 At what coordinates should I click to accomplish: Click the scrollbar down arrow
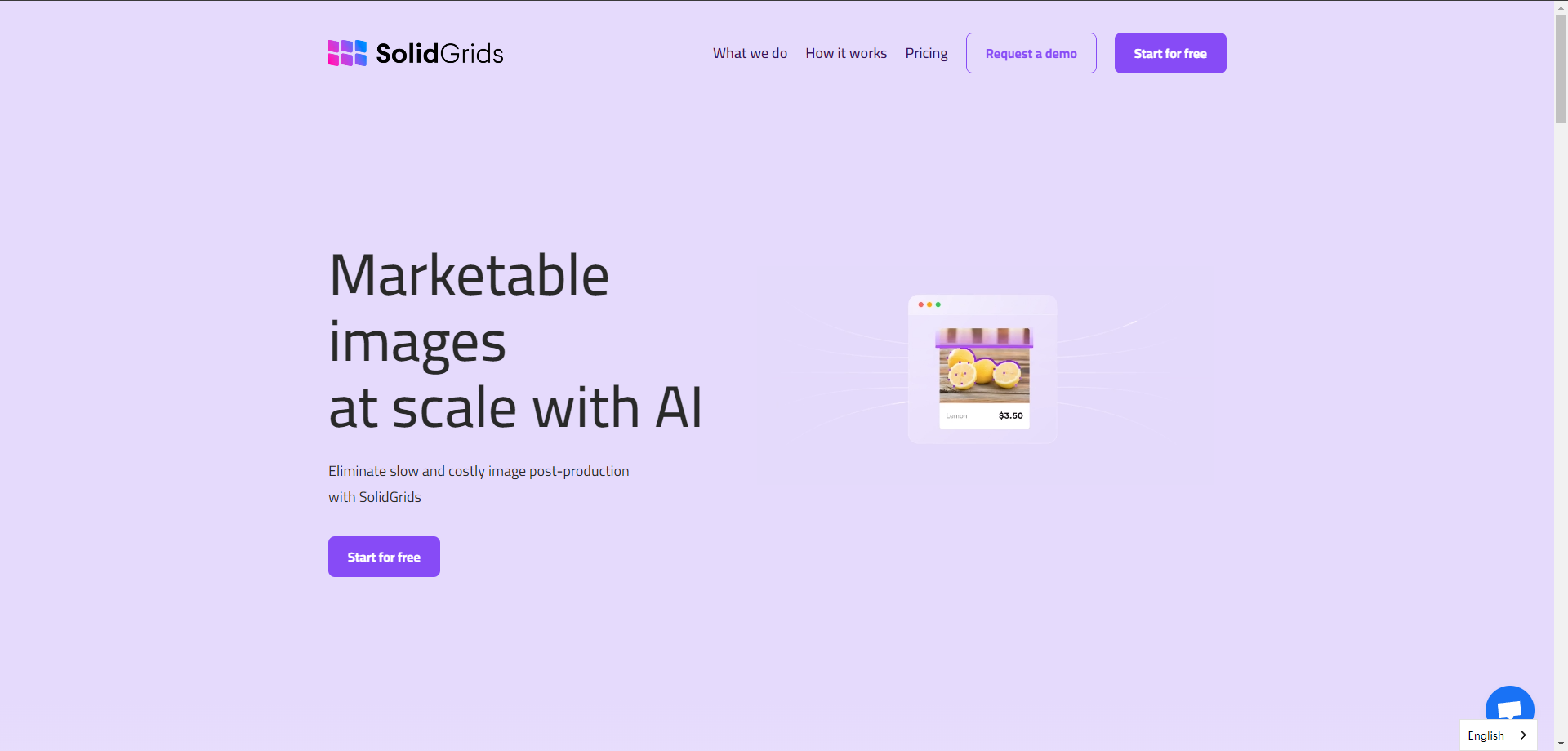point(1561,744)
